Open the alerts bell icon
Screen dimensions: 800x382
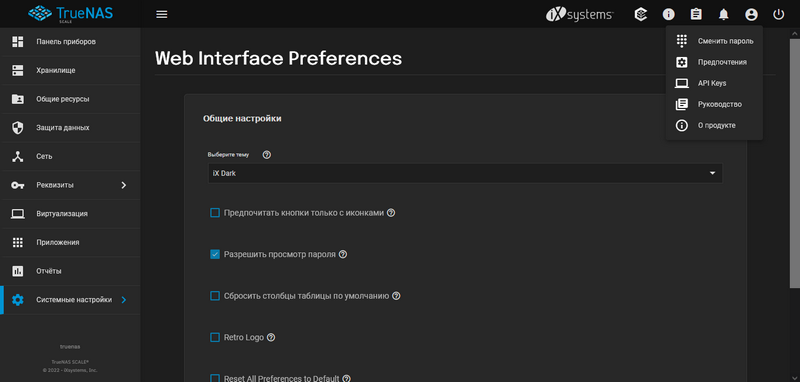click(723, 14)
